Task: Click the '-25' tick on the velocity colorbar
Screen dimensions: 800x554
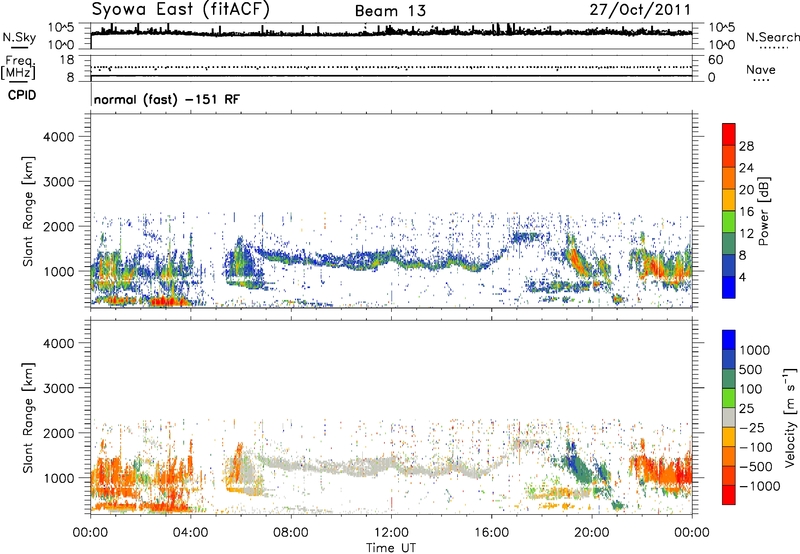Action: [x=754, y=427]
